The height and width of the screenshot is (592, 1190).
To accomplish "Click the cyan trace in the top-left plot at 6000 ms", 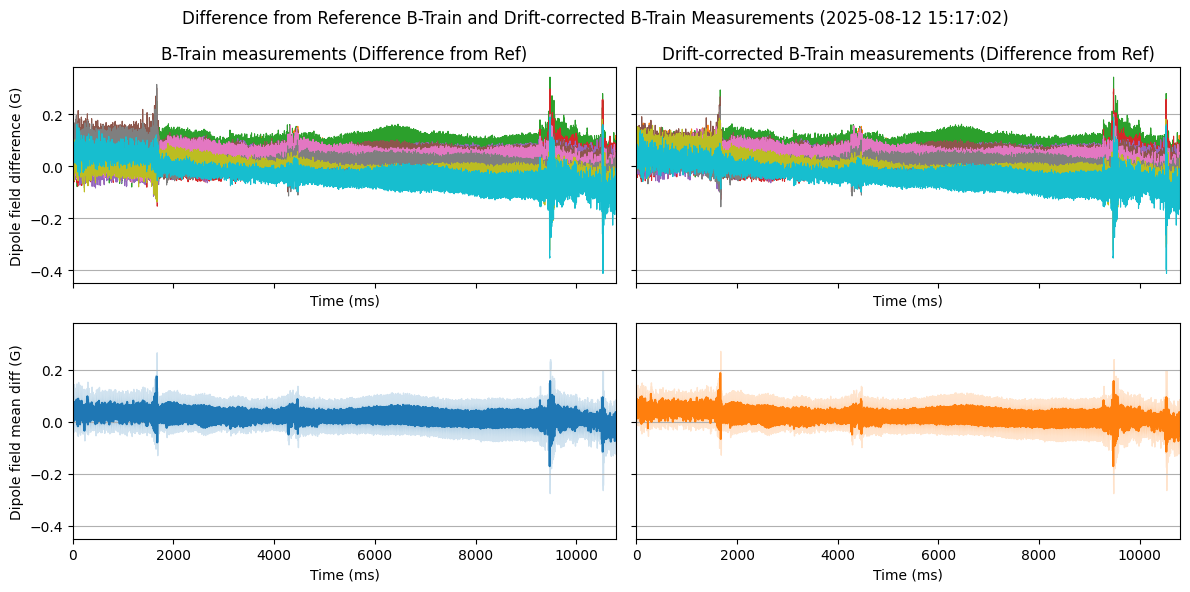I will [375, 178].
